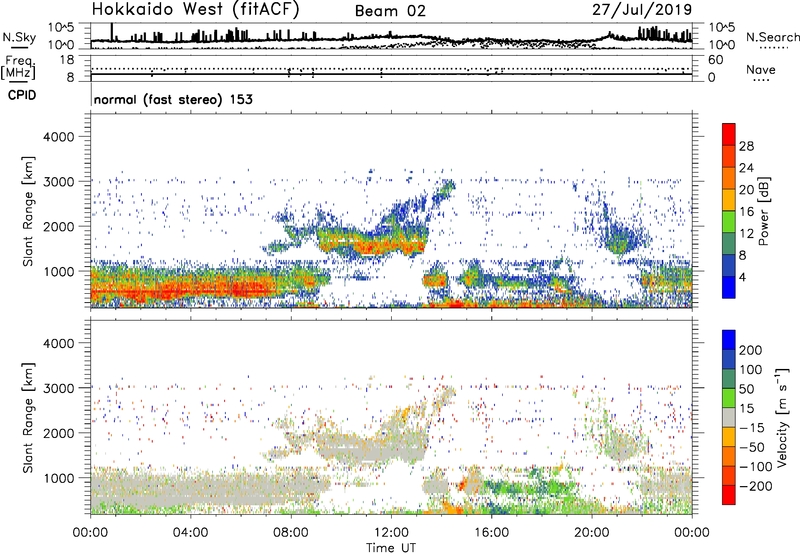Click the '4000' label on power panel axis
Image resolution: width=800 pixels, height=554 pixels.
click(x=59, y=137)
